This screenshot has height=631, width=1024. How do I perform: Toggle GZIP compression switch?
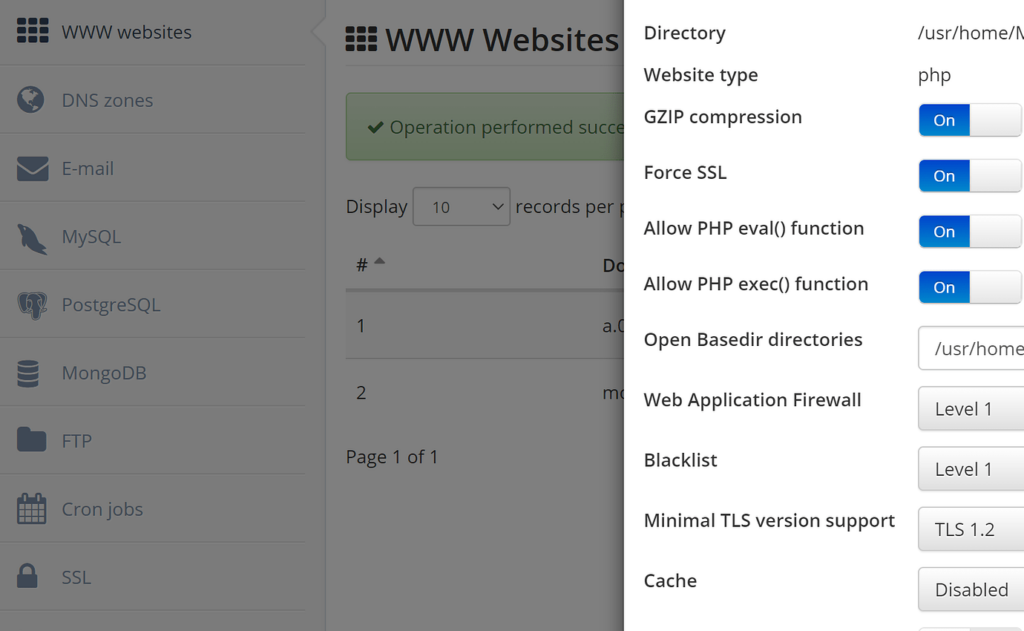(969, 120)
